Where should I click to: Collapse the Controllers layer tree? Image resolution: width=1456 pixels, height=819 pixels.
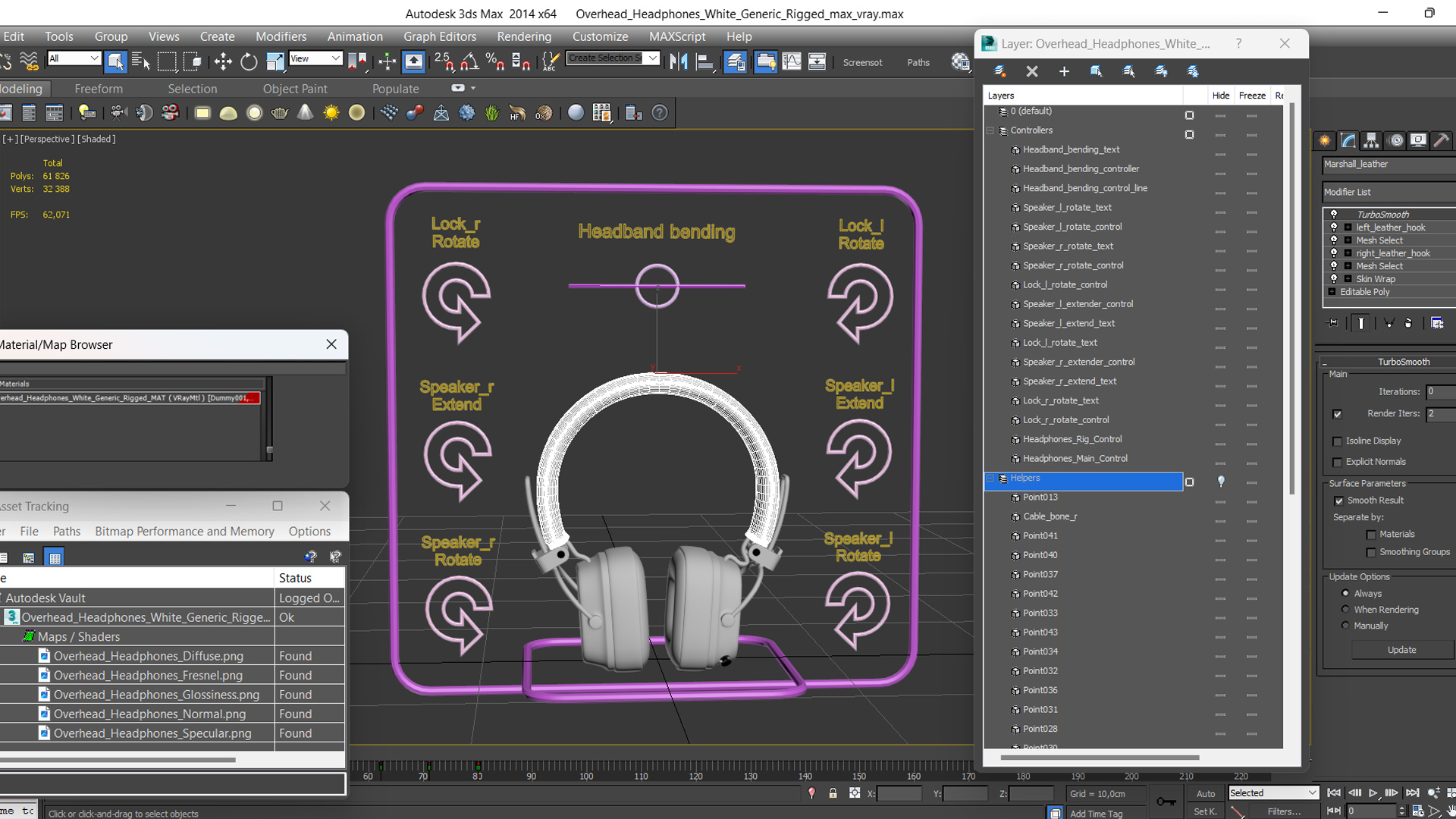click(990, 130)
